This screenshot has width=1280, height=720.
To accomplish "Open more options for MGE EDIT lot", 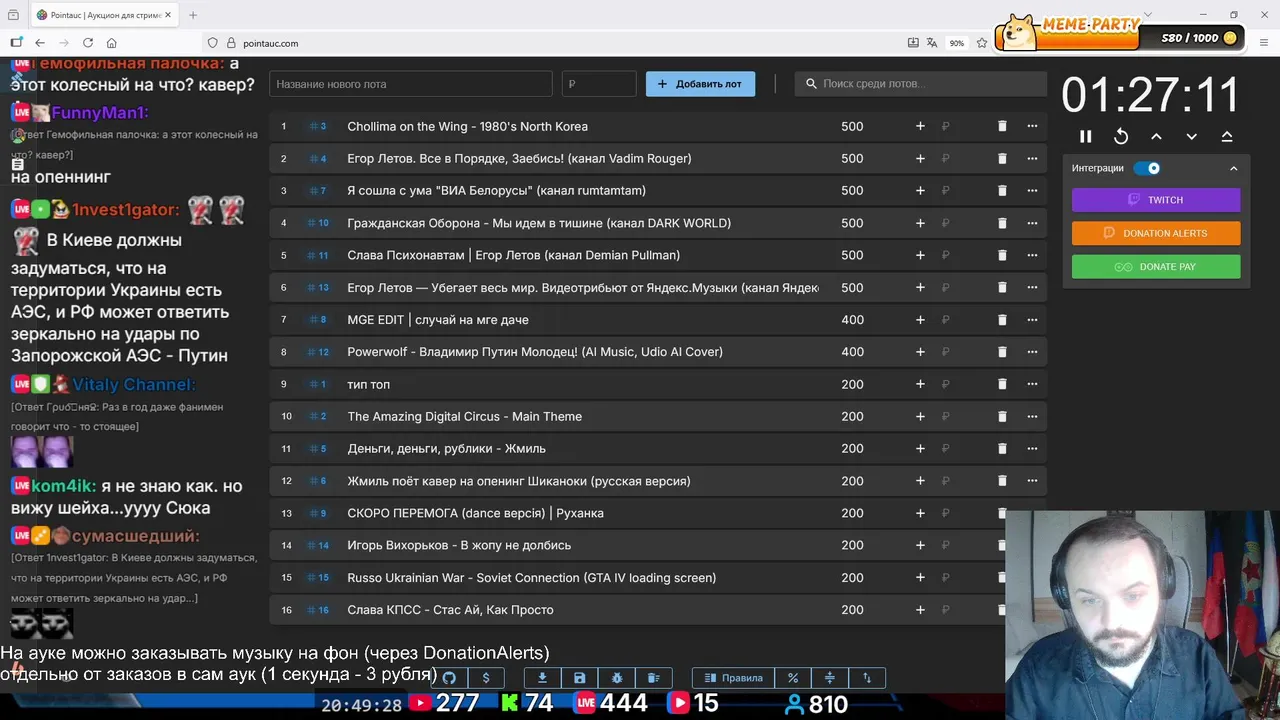I will (x=1032, y=320).
